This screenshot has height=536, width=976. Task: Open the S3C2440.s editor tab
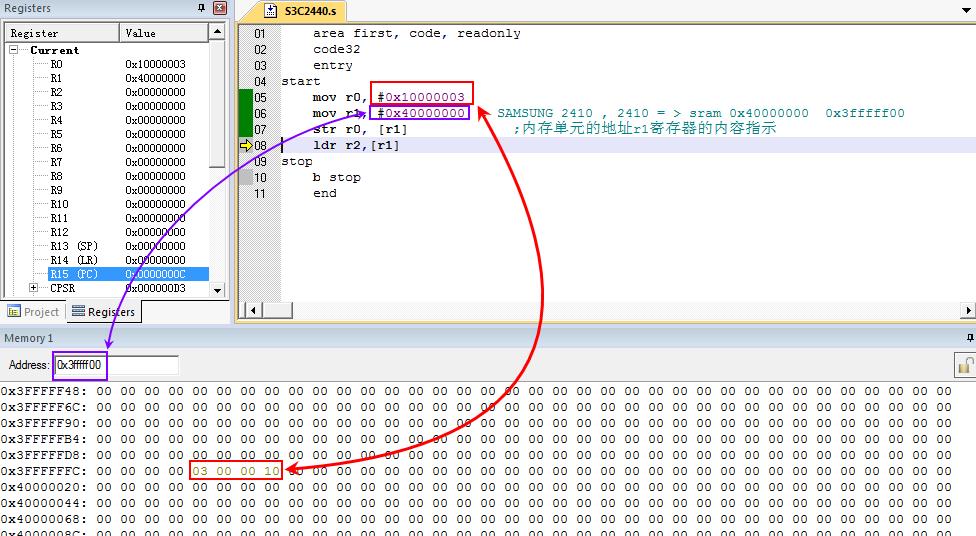pyautogui.click(x=303, y=11)
